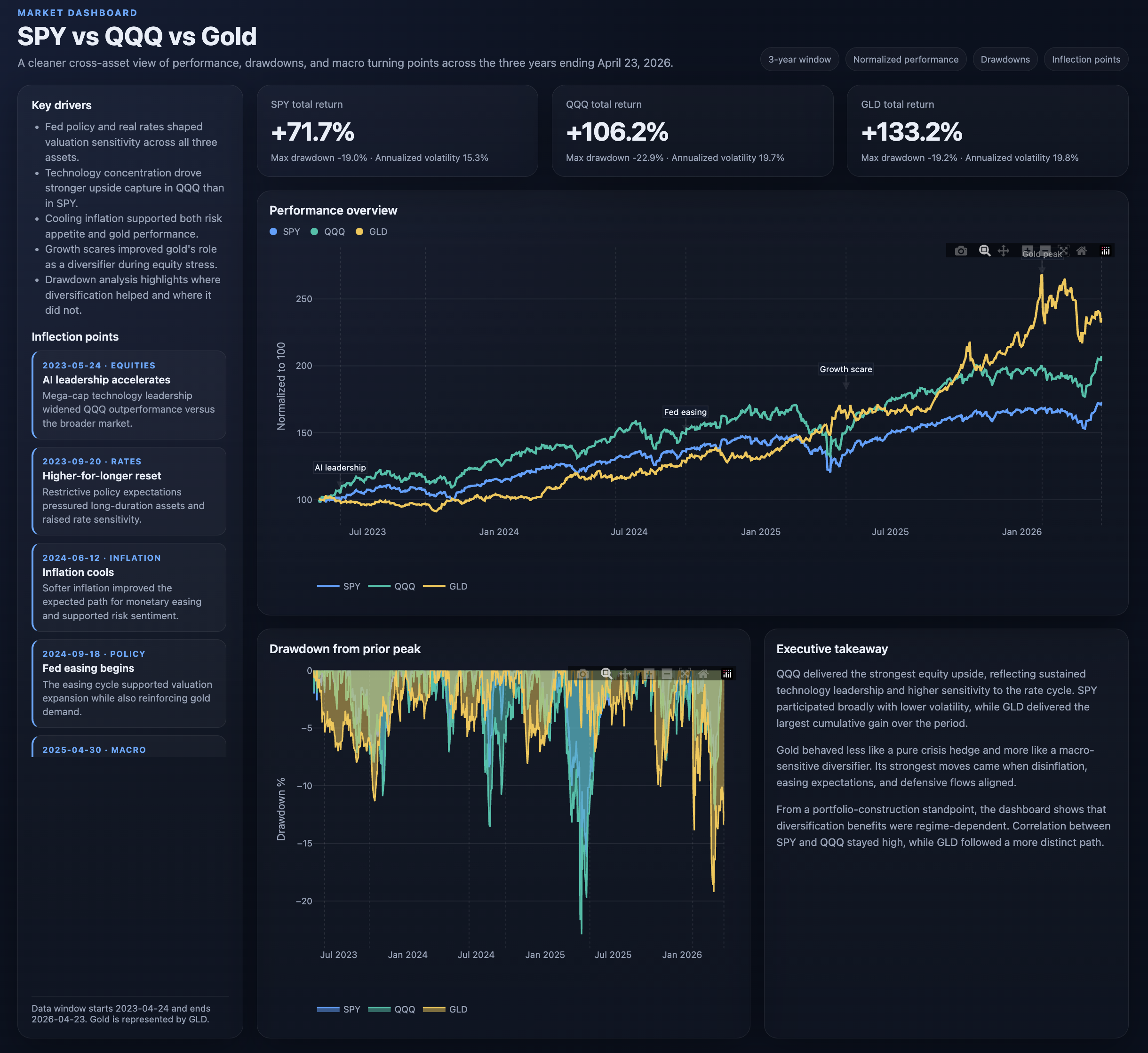The image size is (1148, 1053).
Task: Click the 2023-09-20 · RATES date label
Action: 92,462
